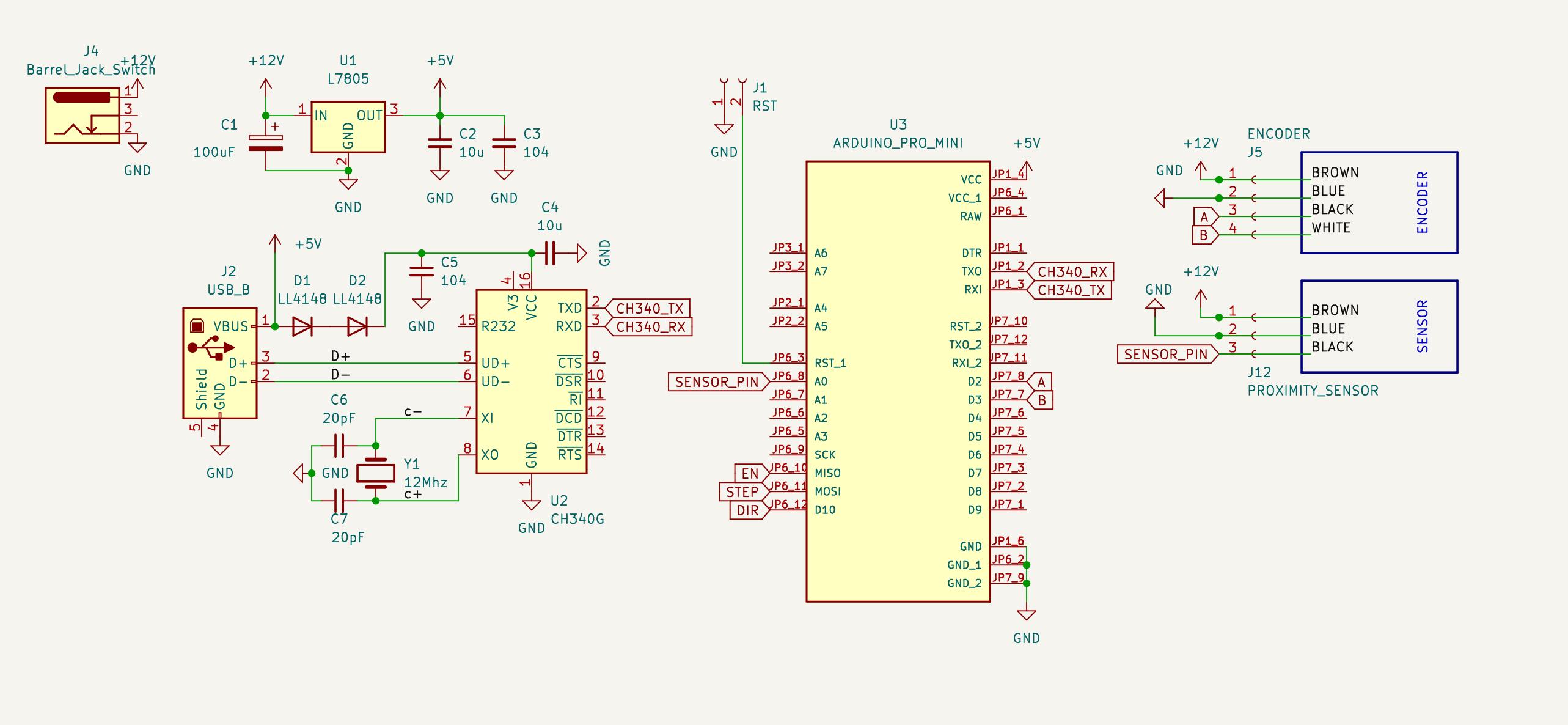Select diode D2 LL4148 symbol

(x=357, y=326)
